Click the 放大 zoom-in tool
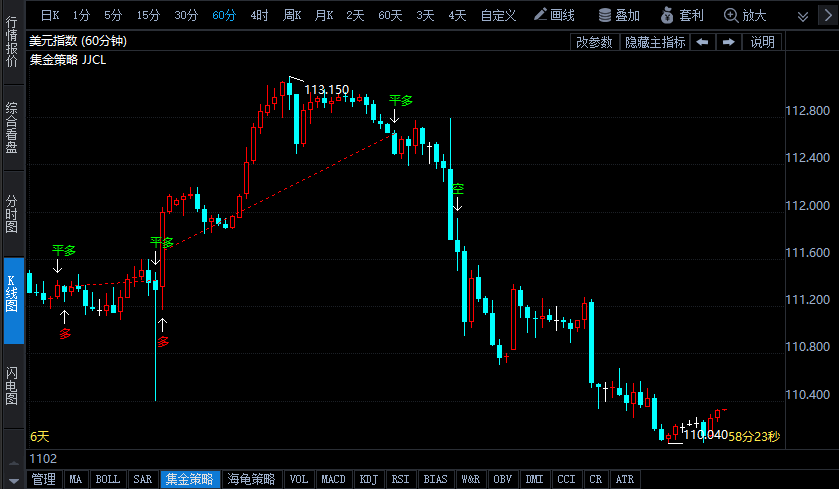The width and height of the screenshot is (839, 489). pos(745,15)
